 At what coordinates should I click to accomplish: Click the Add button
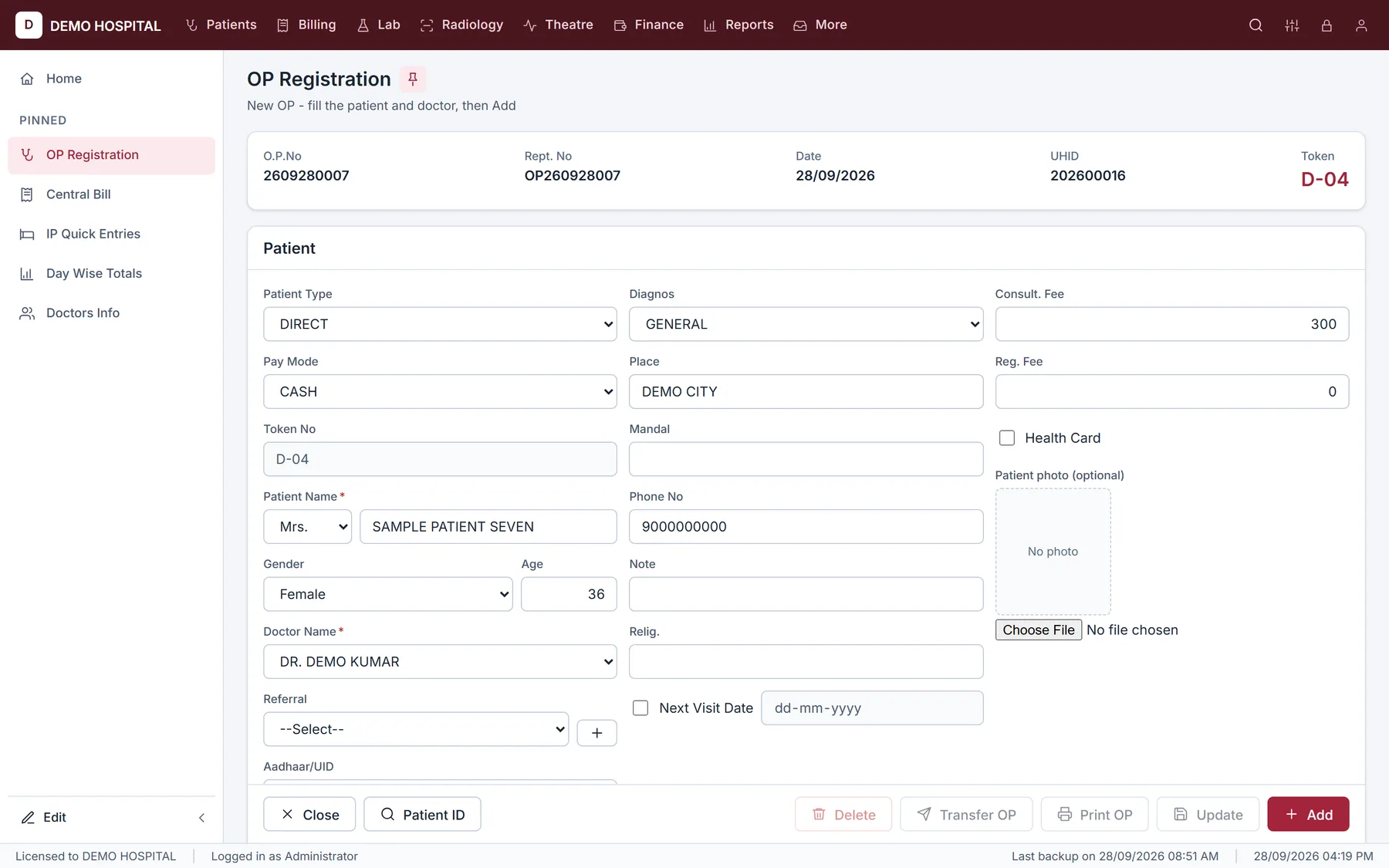[1308, 815]
